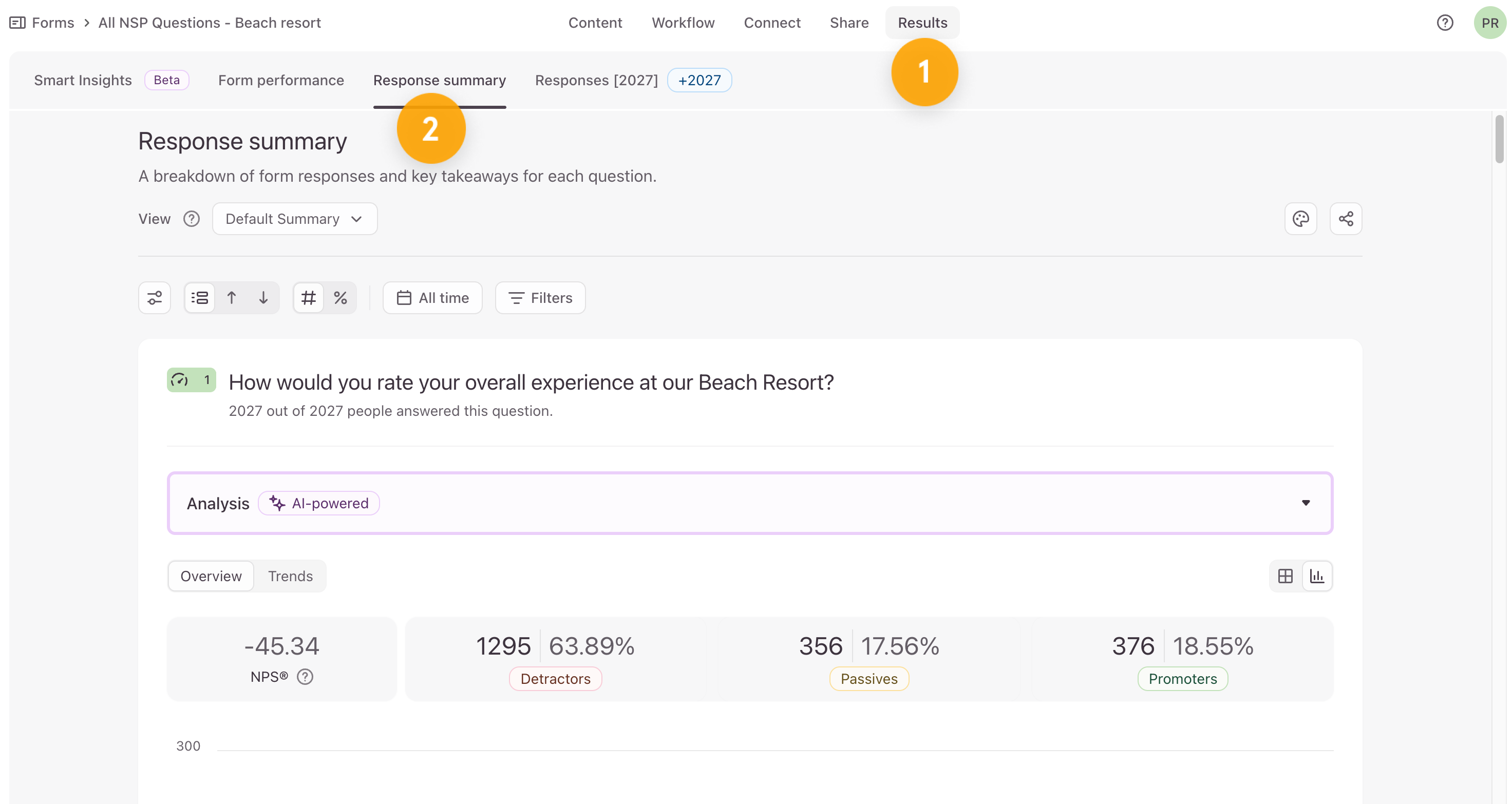Click the NPS info help icon
The image size is (1512, 804).
point(305,677)
